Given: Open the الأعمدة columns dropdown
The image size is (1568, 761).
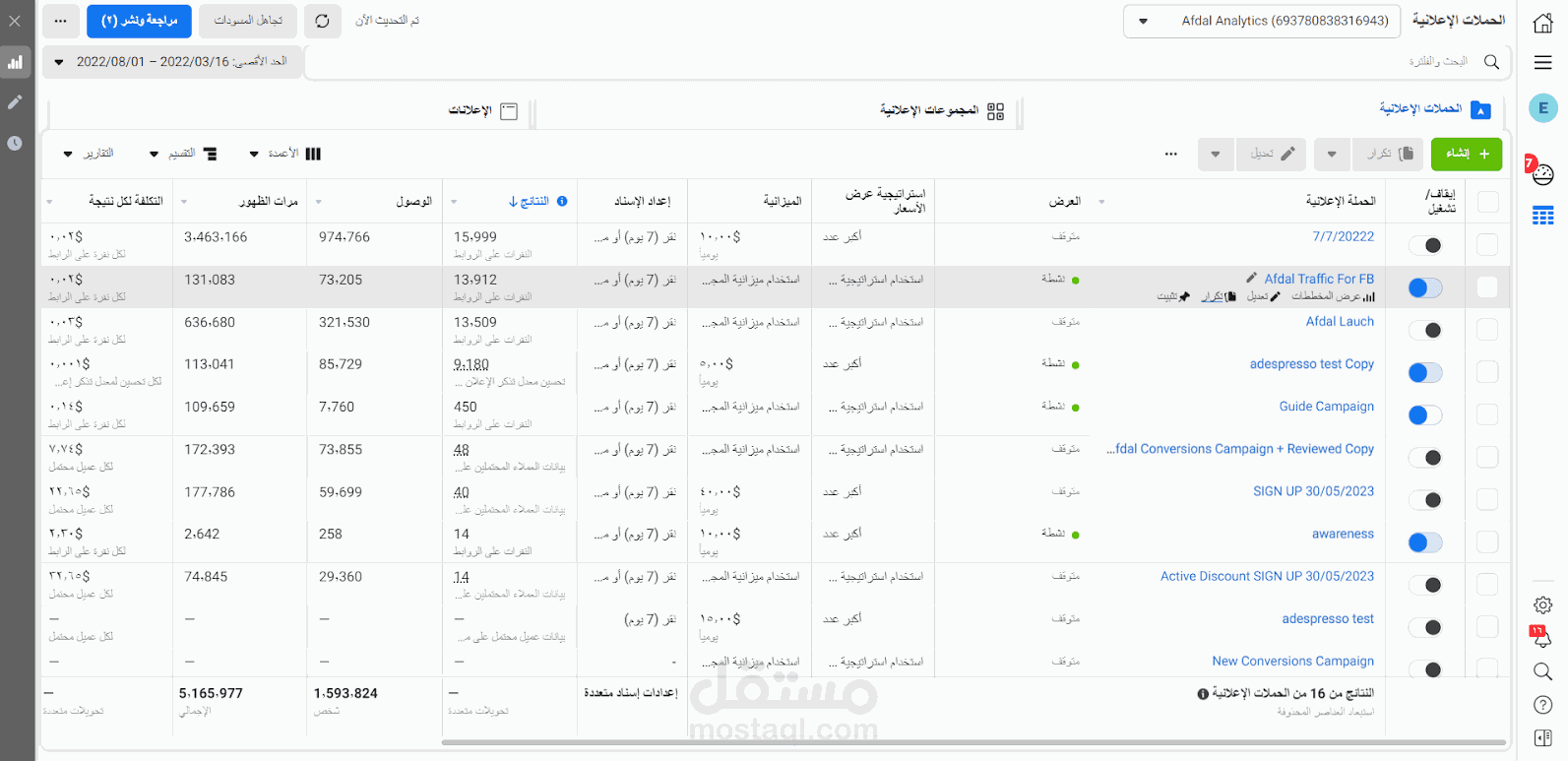Looking at the screenshot, I should tap(285, 154).
